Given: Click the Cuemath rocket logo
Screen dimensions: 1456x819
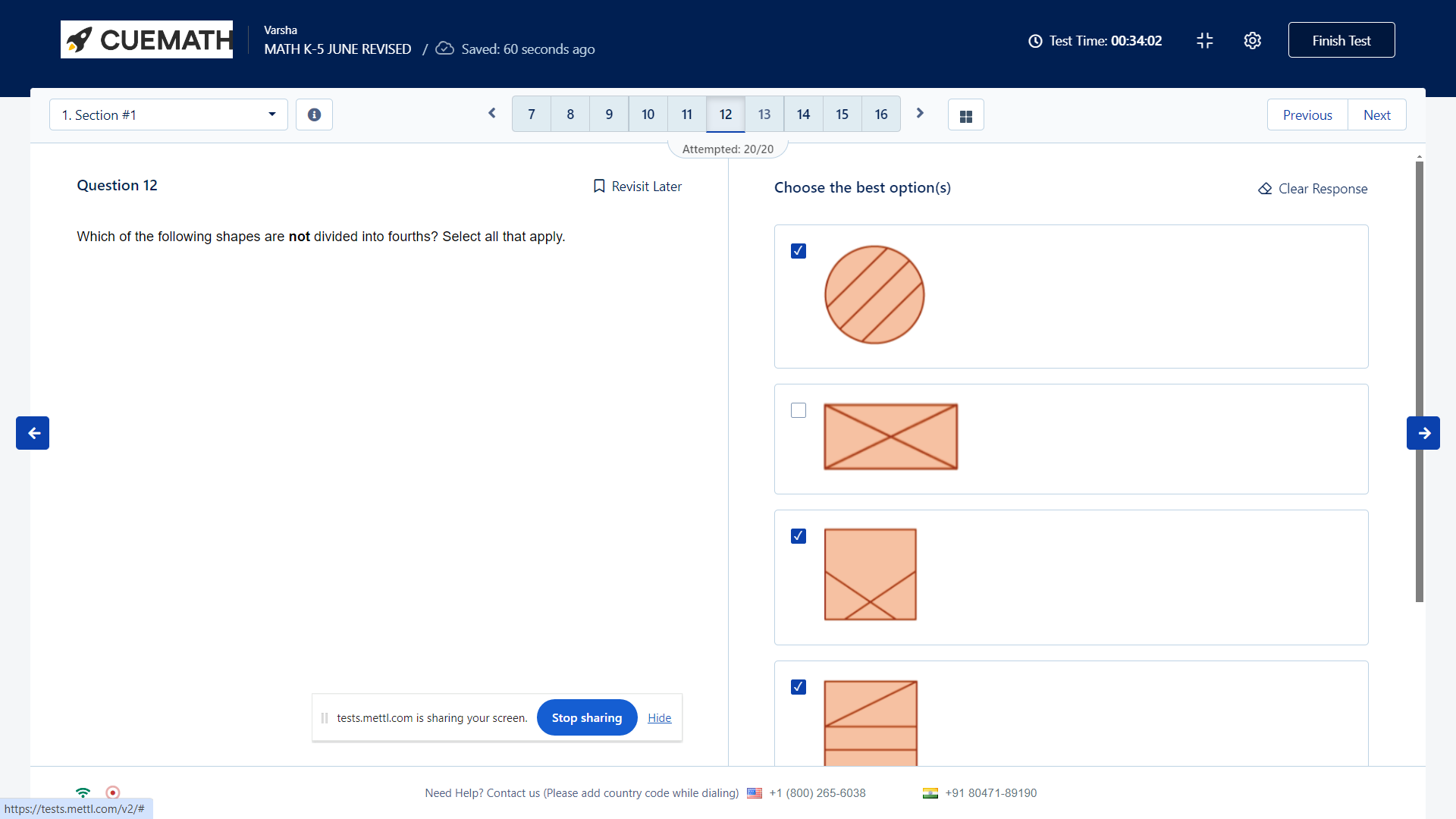Looking at the screenshot, I should tap(146, 39).
